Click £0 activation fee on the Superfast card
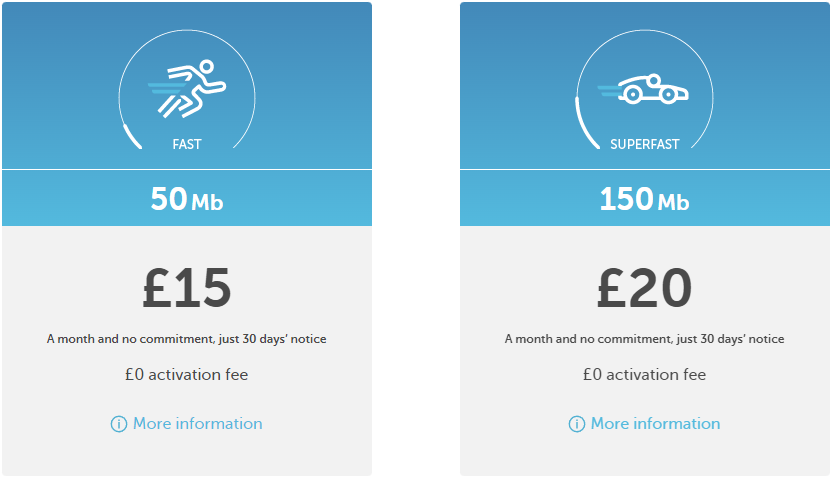Image resolution: width=831 pixels, height=479 pixels. click(644, 375)
